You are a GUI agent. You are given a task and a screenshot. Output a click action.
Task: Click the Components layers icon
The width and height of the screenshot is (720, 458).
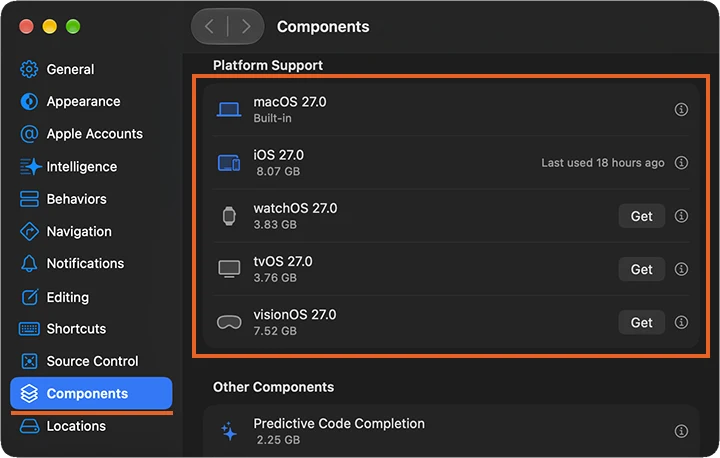29,394
